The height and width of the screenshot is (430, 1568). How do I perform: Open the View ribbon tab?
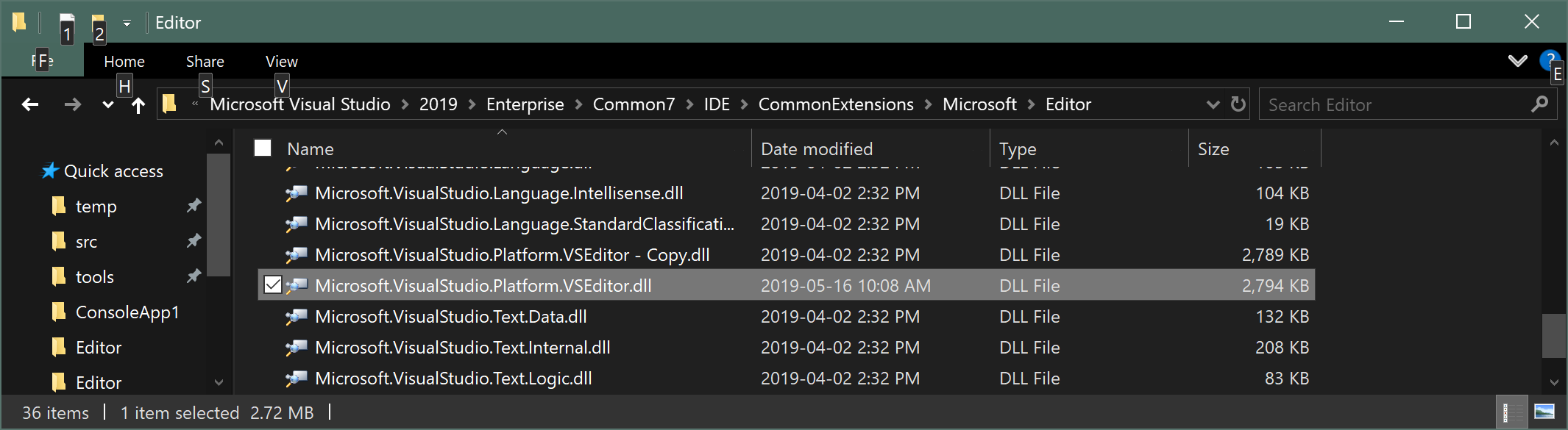pos(281,62)
